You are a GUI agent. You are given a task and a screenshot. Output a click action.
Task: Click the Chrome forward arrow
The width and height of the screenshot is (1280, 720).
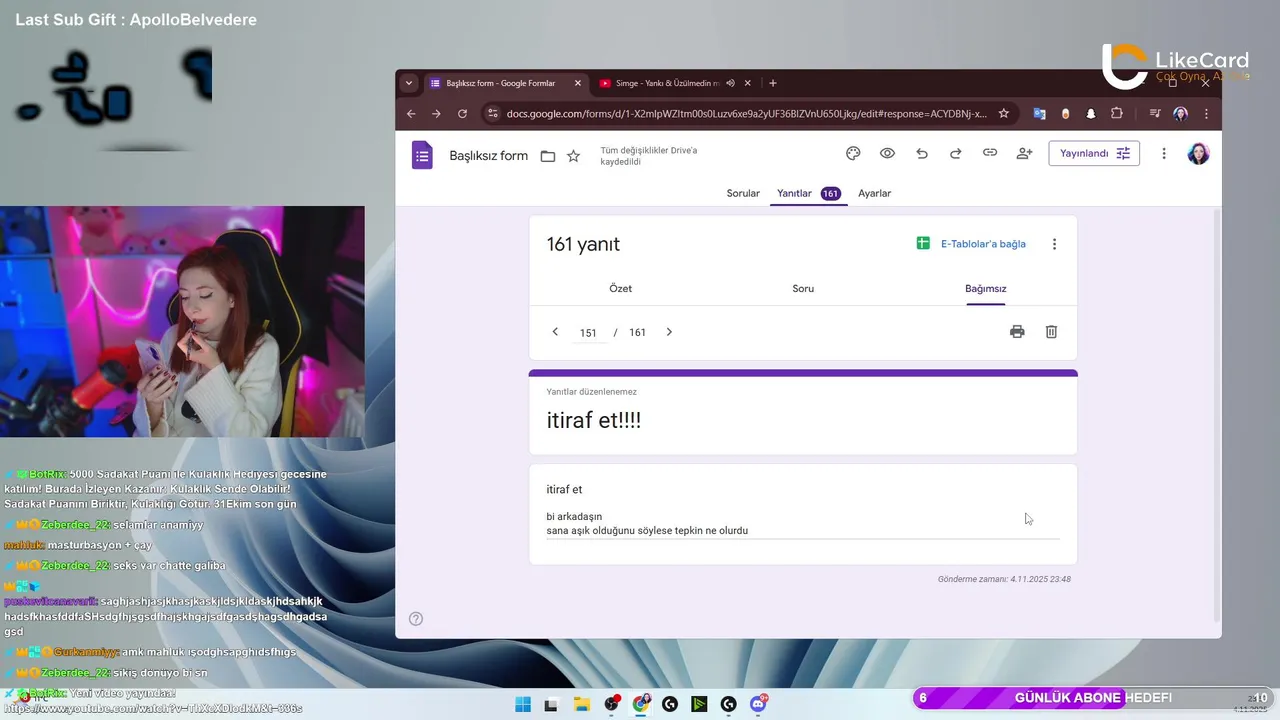coord(436,114)
